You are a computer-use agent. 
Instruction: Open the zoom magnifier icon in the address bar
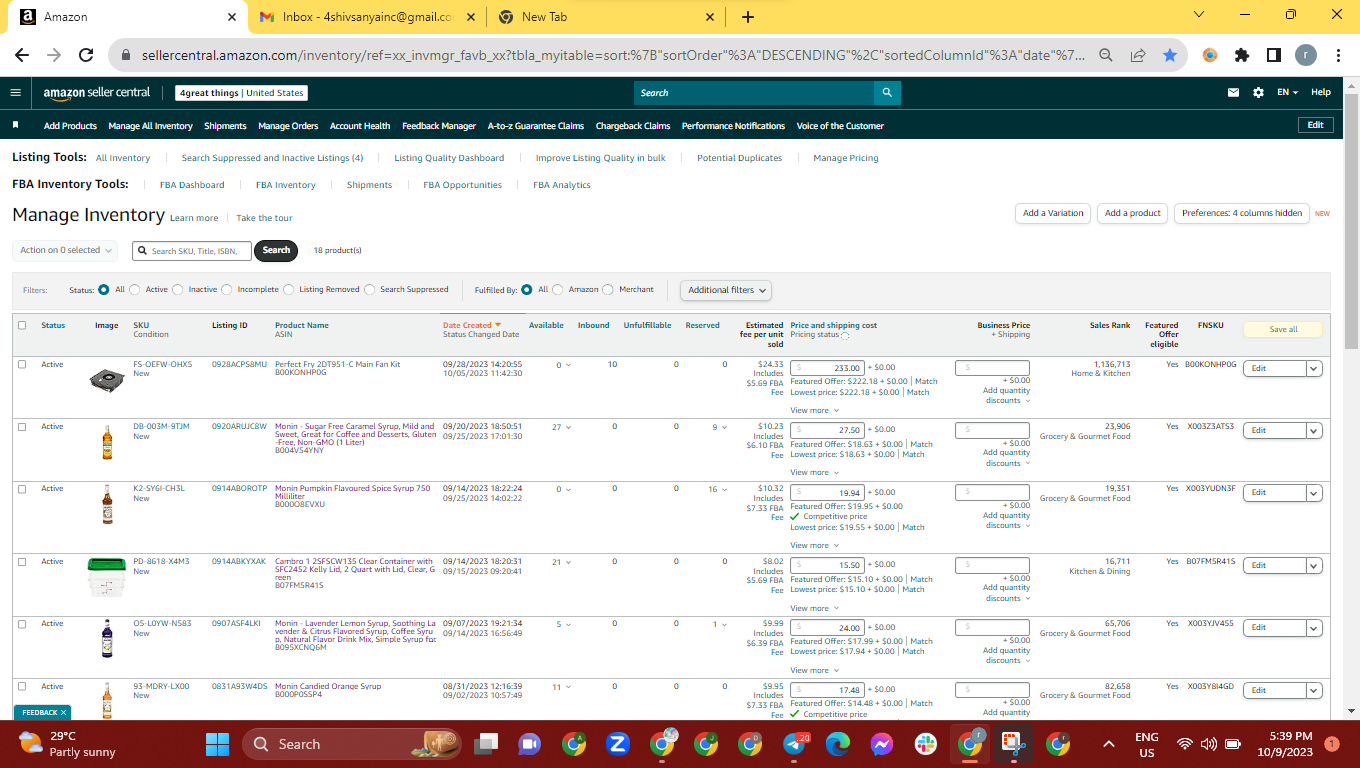point(1106,56)
